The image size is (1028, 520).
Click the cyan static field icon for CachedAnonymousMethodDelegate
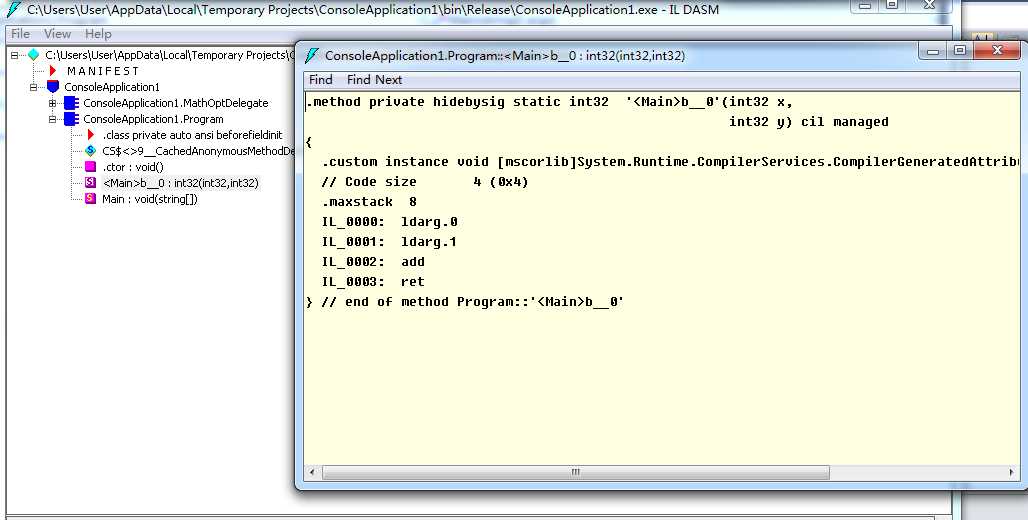tap(90, 151)
